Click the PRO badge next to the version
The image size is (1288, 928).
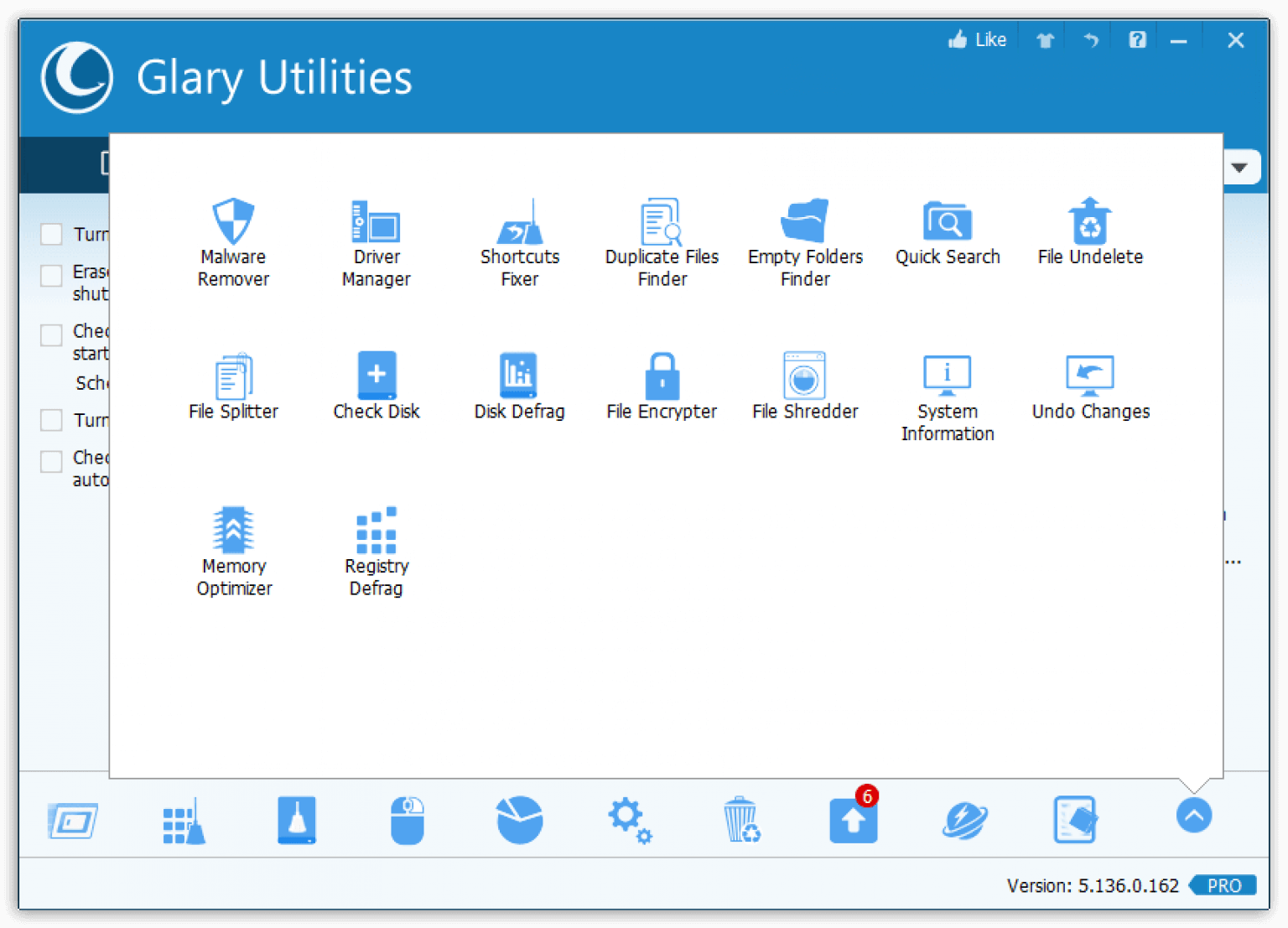coord(1223,885)
